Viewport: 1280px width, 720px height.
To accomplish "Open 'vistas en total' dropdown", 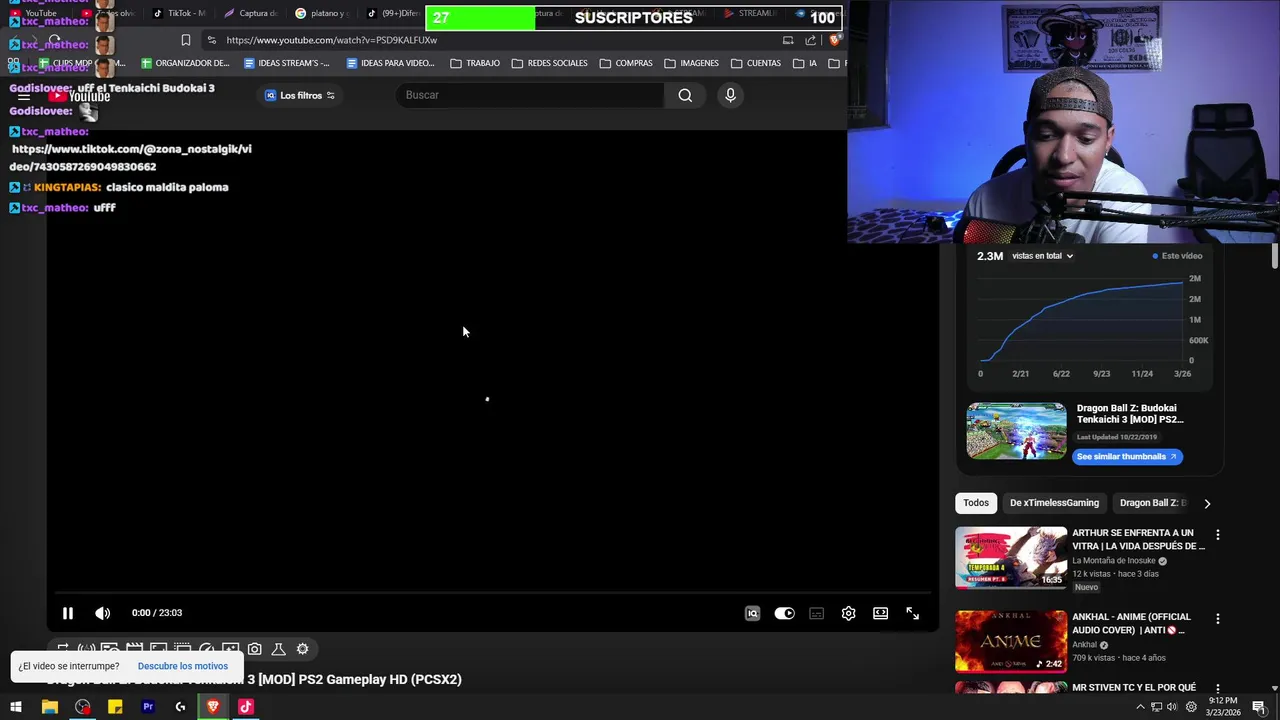I will tap(1042, 256).
